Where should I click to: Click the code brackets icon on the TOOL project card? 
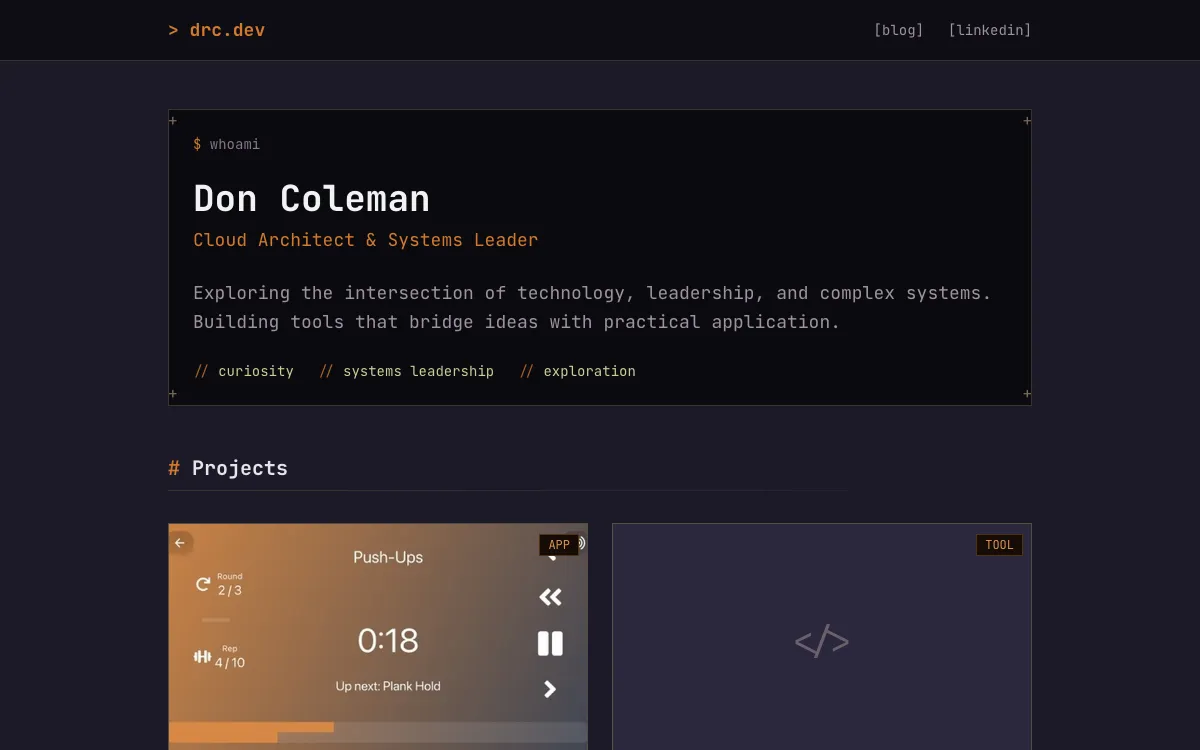point(822,641)
